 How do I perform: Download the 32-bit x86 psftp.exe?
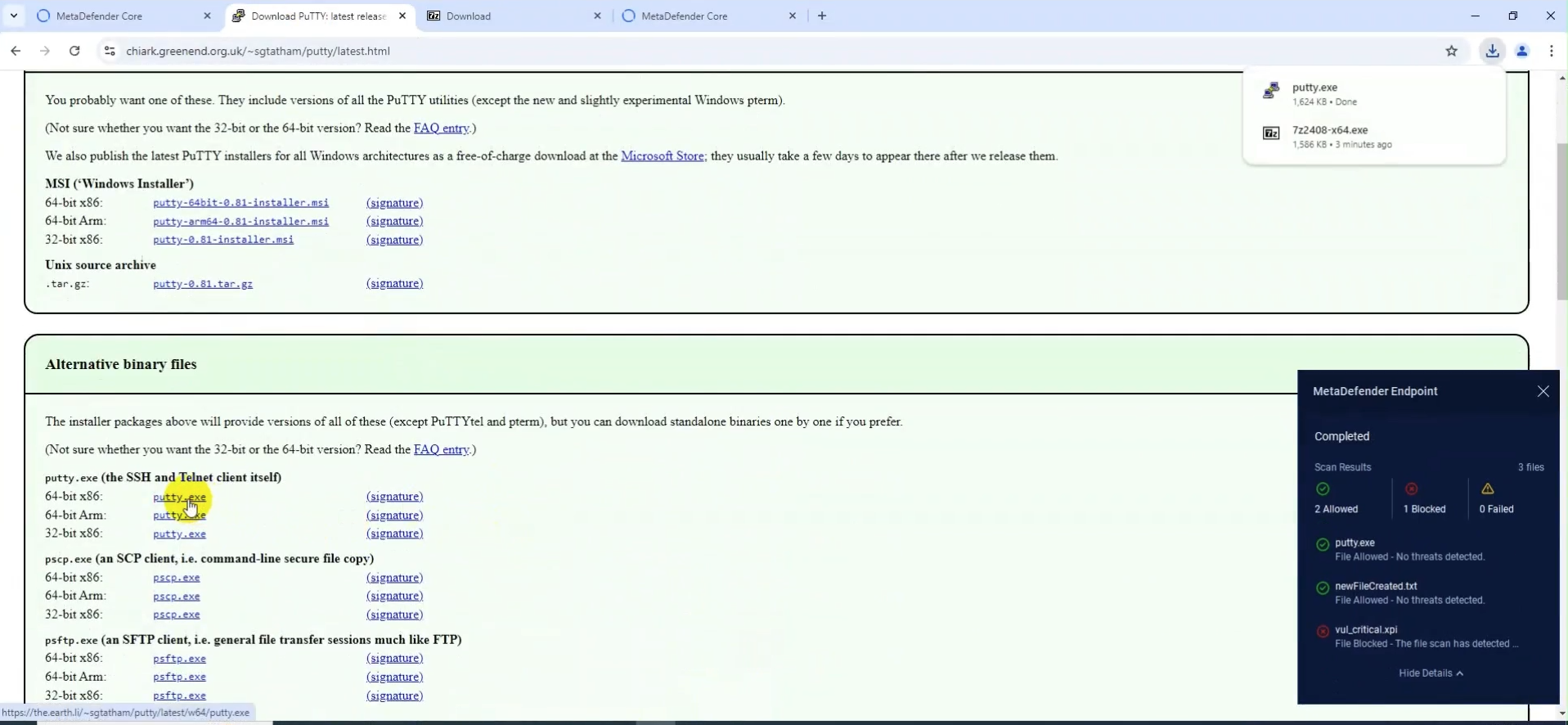[179, 696]
